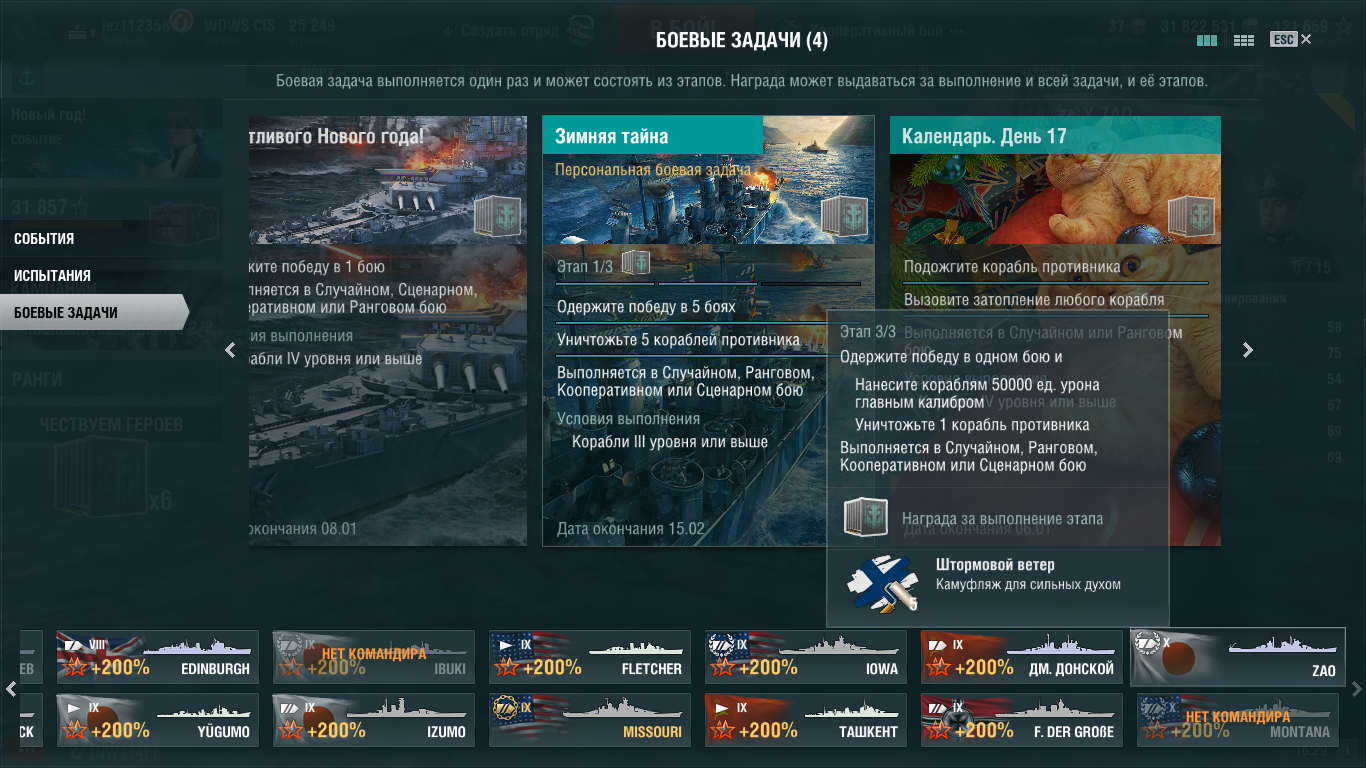1366x768 pixels.
Task: Click the +200% bonus star on Fletcher
Action: (x=508, y=668)
